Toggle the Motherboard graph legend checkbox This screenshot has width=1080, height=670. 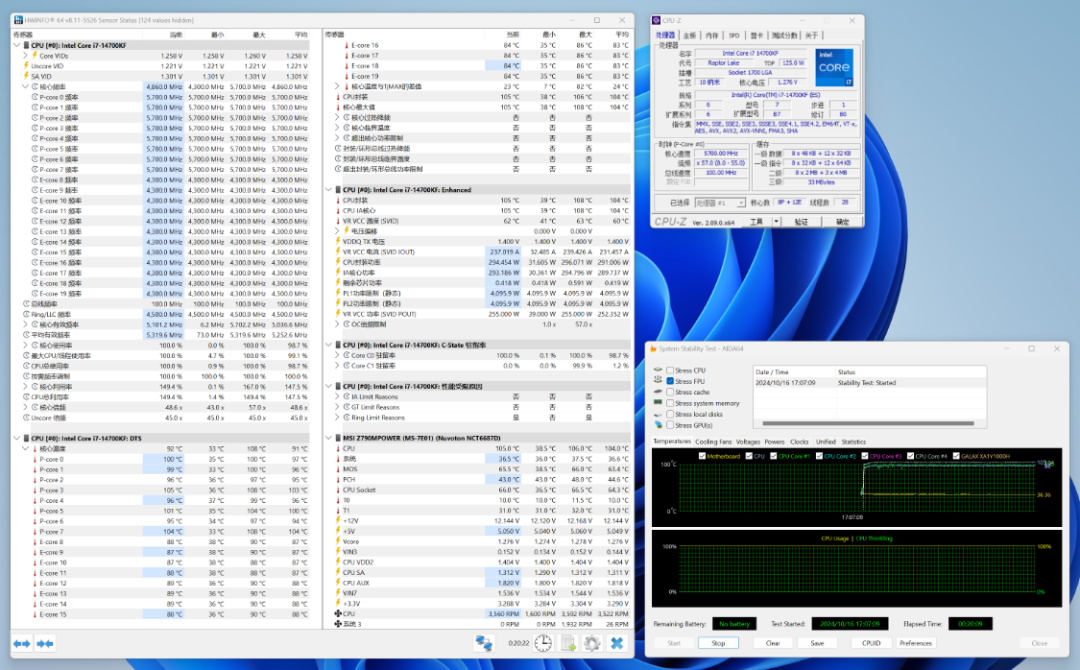(702, 456)
